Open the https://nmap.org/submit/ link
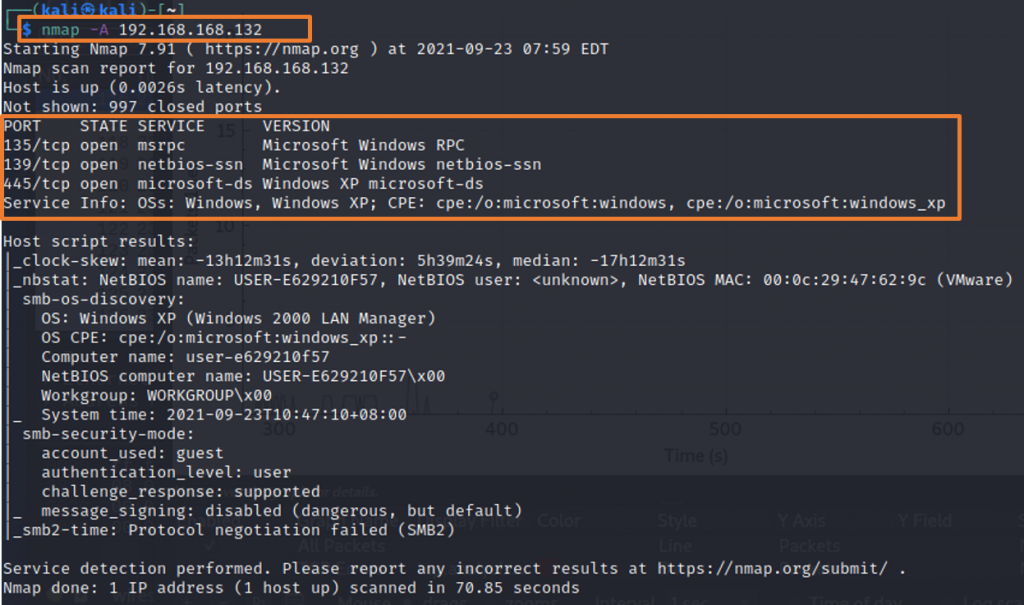1024x605 pixels. (773, 568)
